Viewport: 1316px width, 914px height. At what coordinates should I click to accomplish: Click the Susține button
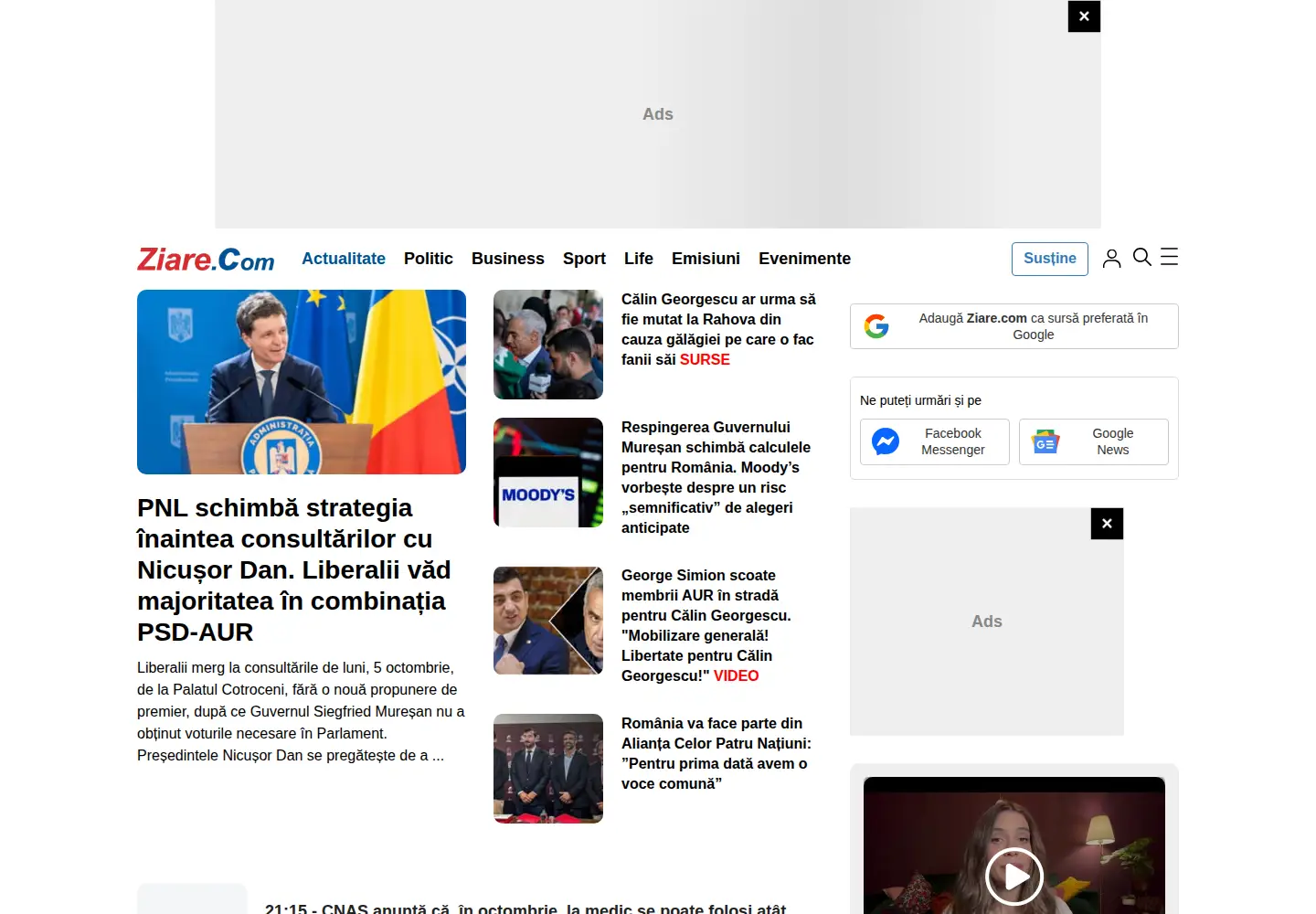[1050, 259]
